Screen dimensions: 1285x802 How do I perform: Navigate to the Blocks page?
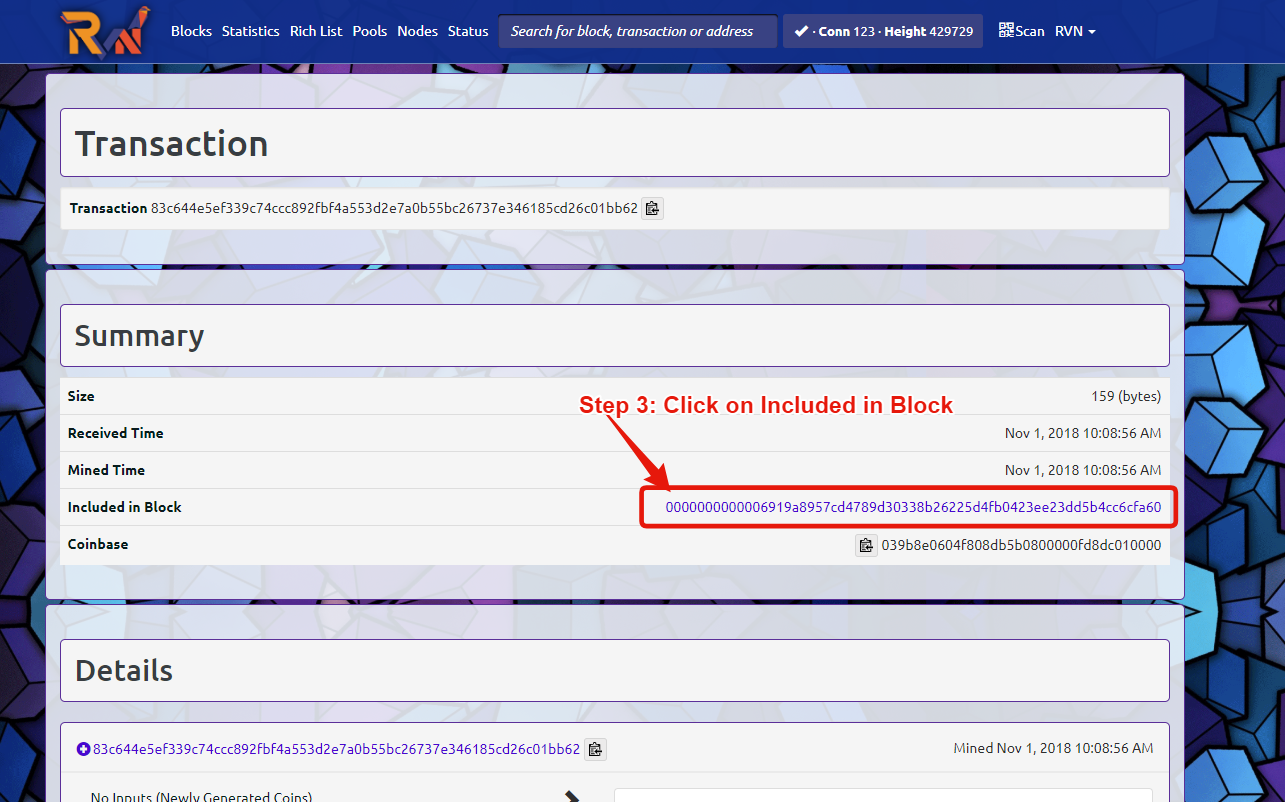pos(191,31)
